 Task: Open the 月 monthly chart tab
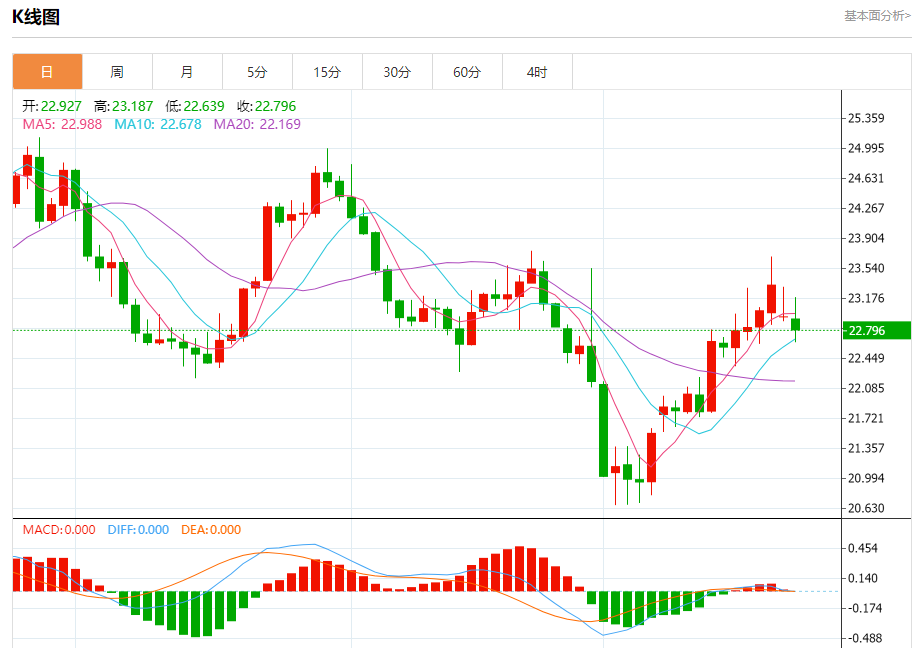tap(187, 72)
